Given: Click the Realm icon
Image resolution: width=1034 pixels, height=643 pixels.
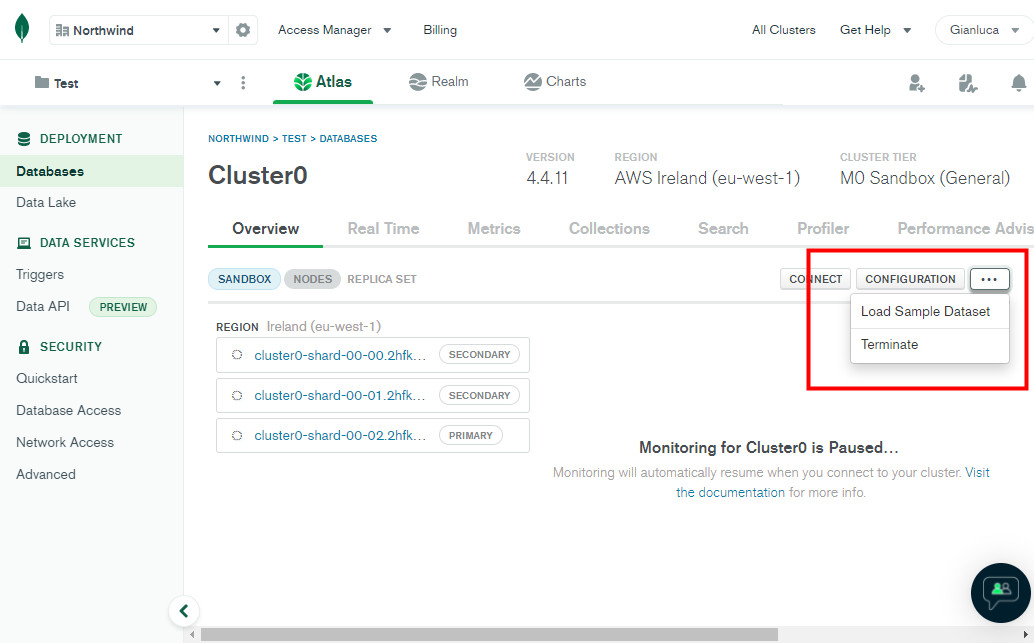Looking at the screenshot, I should click(x=417, y=82).
